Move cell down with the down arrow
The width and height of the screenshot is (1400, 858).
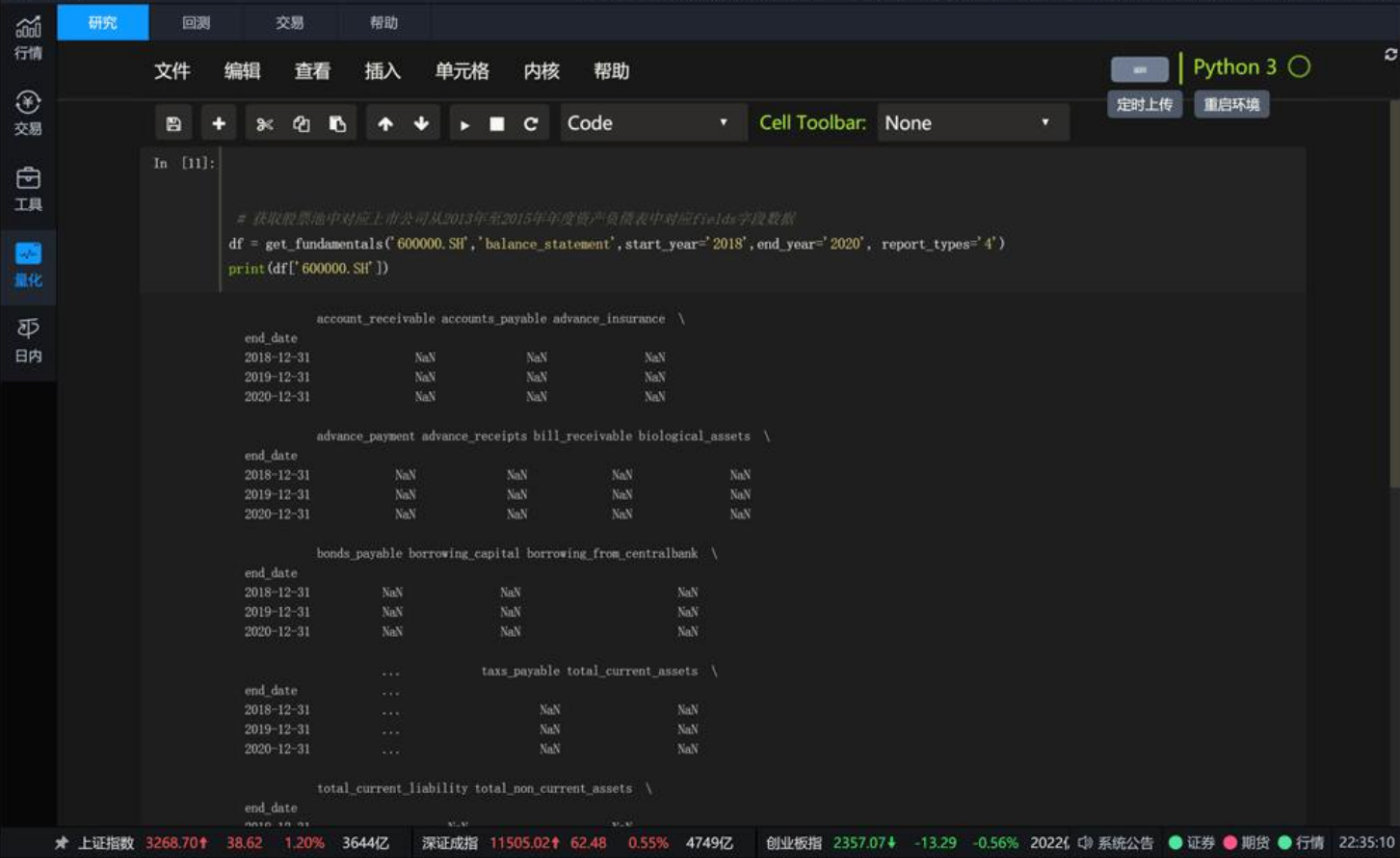point(421,124)
